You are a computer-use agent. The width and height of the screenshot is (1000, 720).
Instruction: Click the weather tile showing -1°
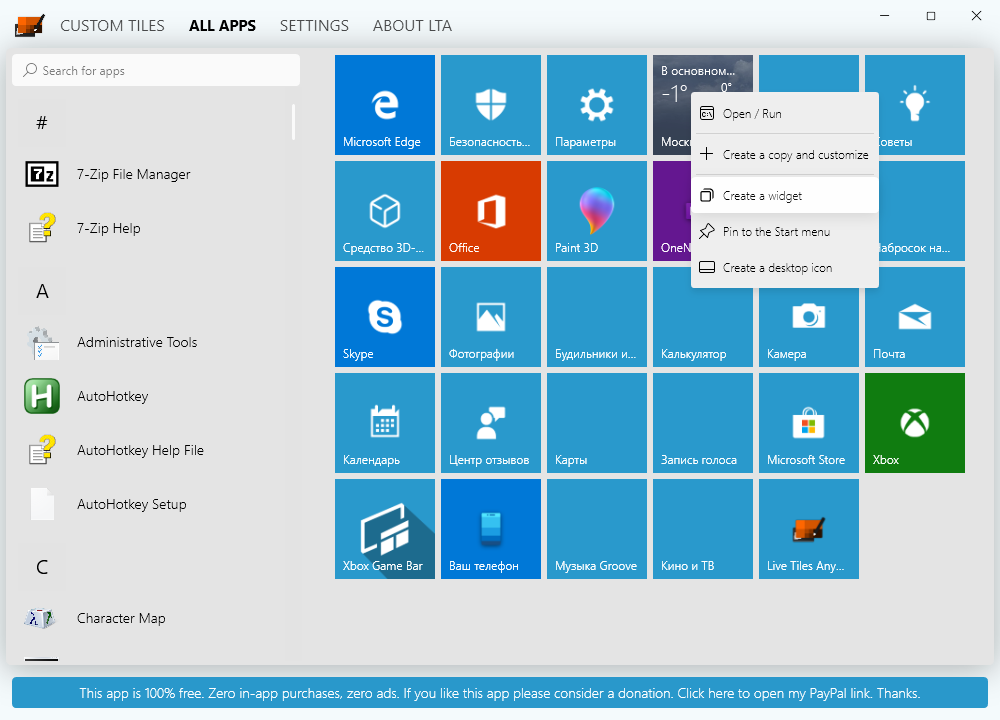coord(672,105)
